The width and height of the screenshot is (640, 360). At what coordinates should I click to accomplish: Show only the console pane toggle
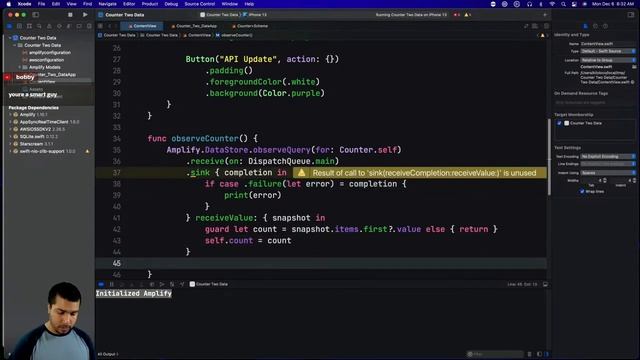coord(547,354)
